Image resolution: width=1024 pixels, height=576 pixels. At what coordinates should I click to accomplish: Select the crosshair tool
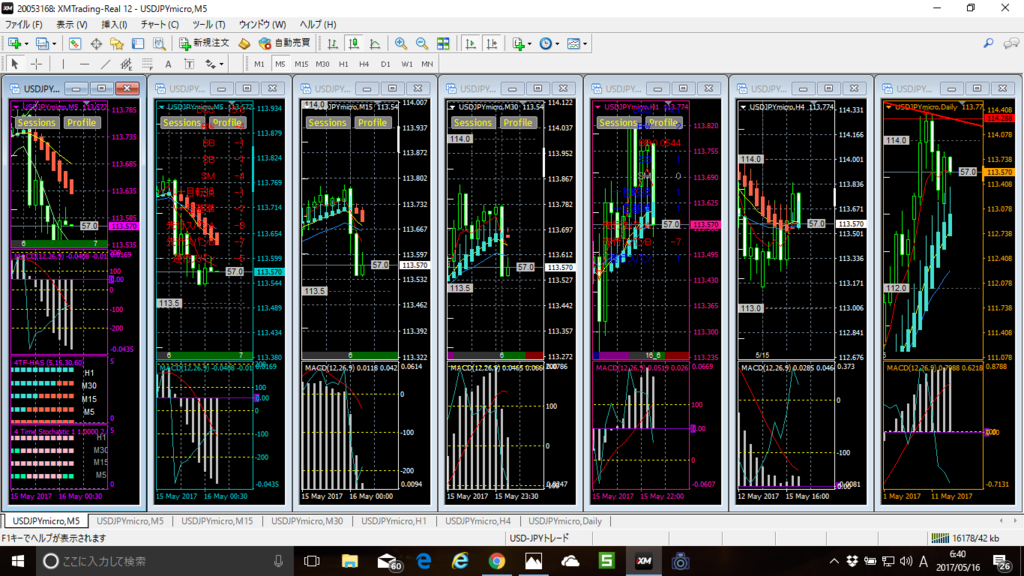tap(37, 64)
